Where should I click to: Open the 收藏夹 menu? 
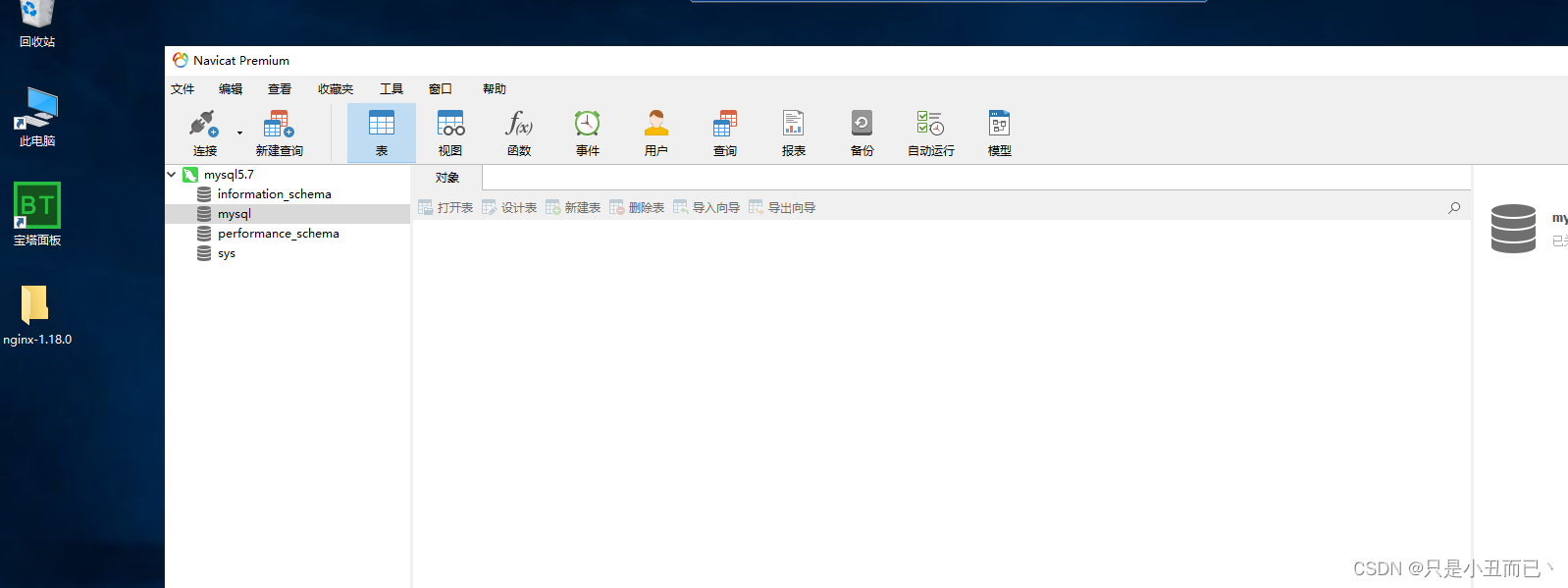point(336,89)
